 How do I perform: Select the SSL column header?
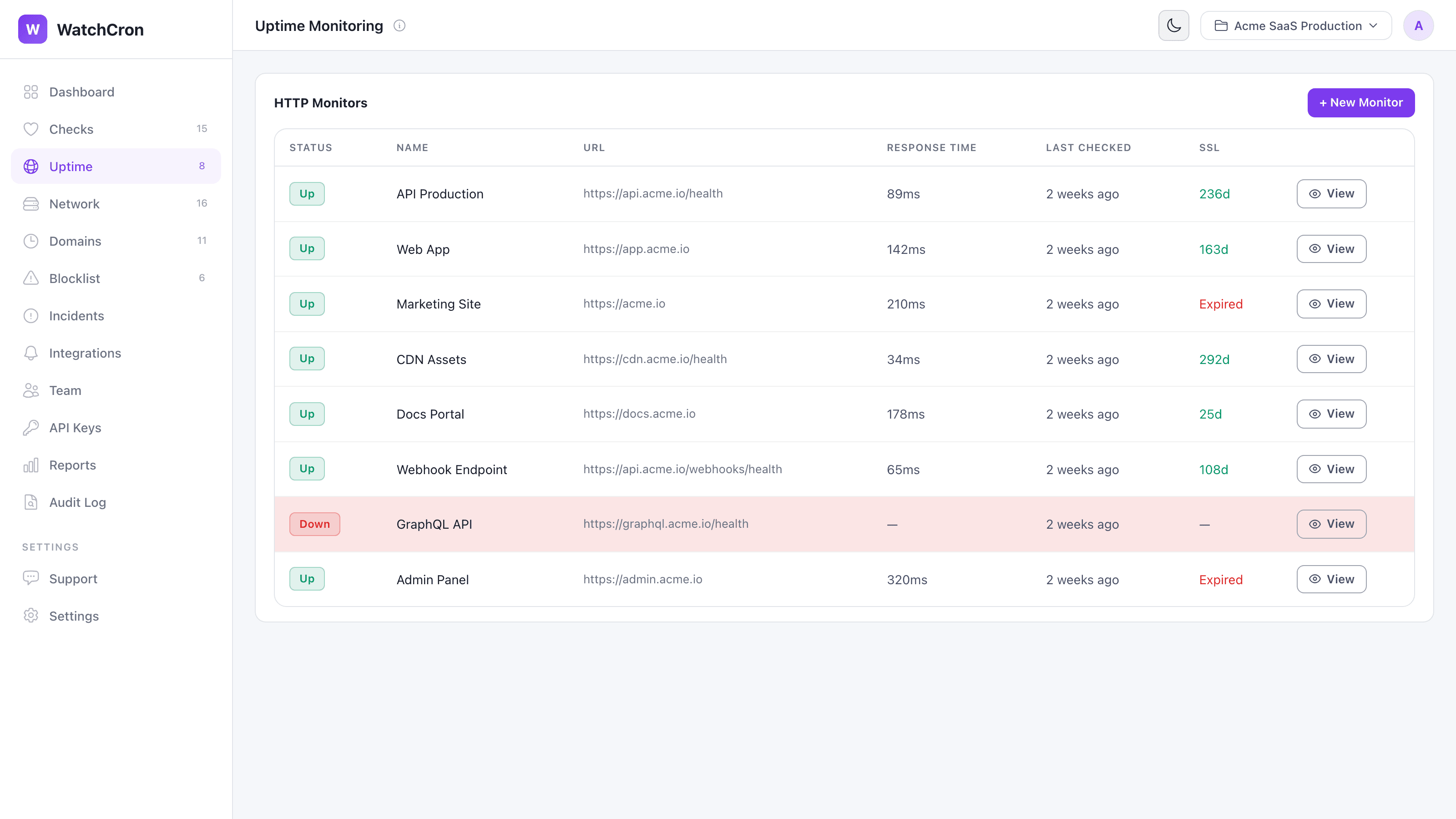tap(1209, 148)
